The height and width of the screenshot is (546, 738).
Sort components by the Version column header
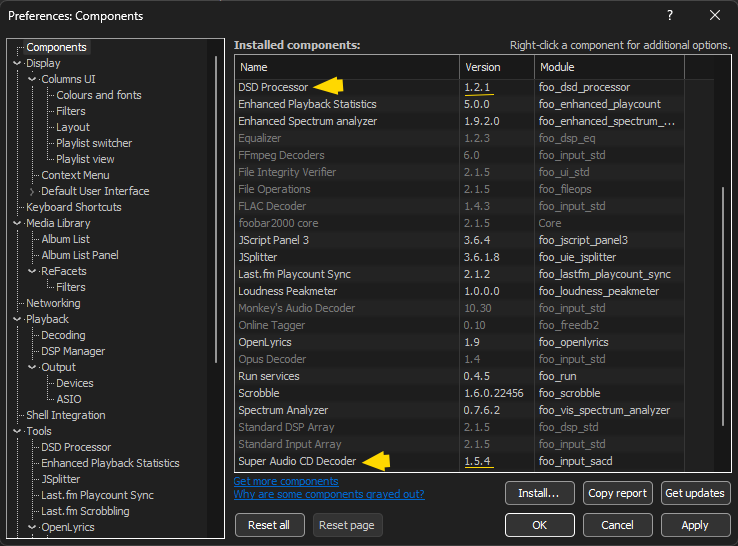click(x=496, y=67)
